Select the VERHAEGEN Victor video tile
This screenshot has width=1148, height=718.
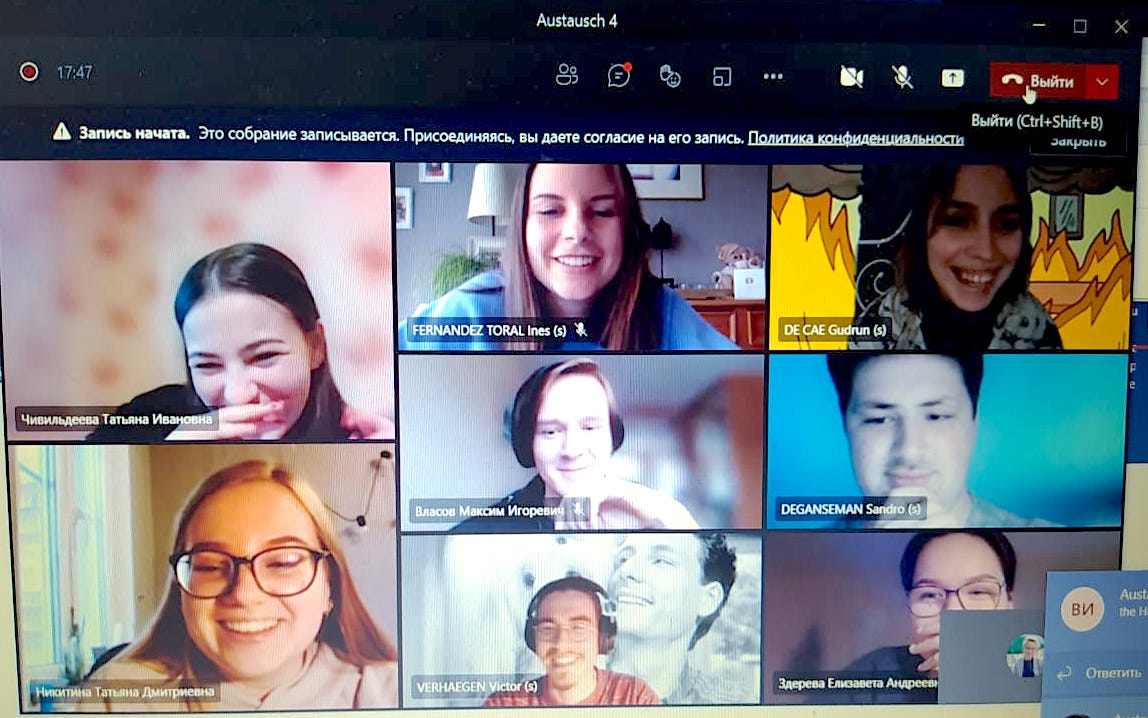pos(580,618)
